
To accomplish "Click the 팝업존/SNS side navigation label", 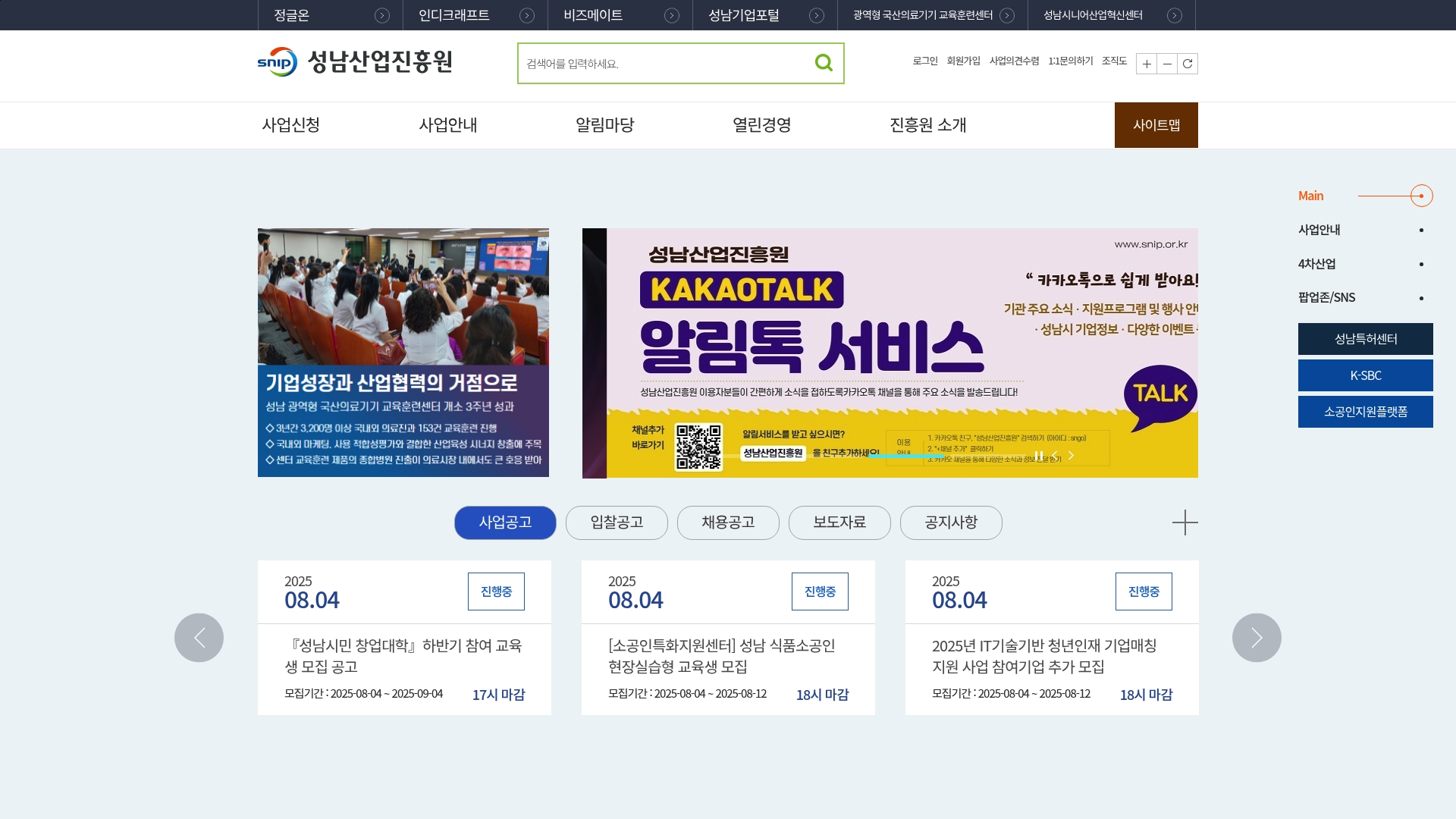I will pyautogui.click(x=1326, y=297).
